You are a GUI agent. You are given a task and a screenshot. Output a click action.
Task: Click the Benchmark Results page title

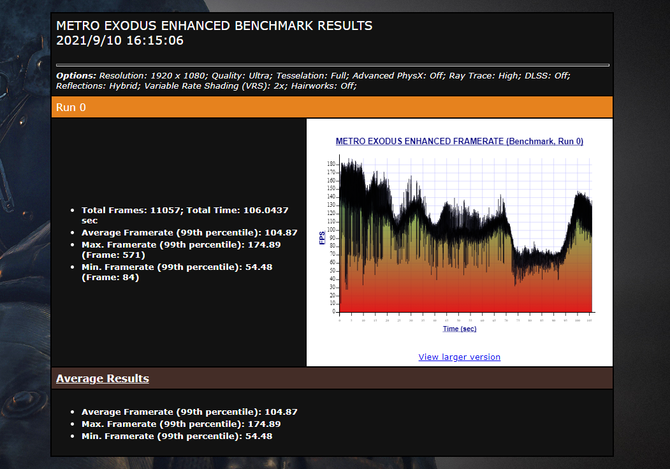214,25
